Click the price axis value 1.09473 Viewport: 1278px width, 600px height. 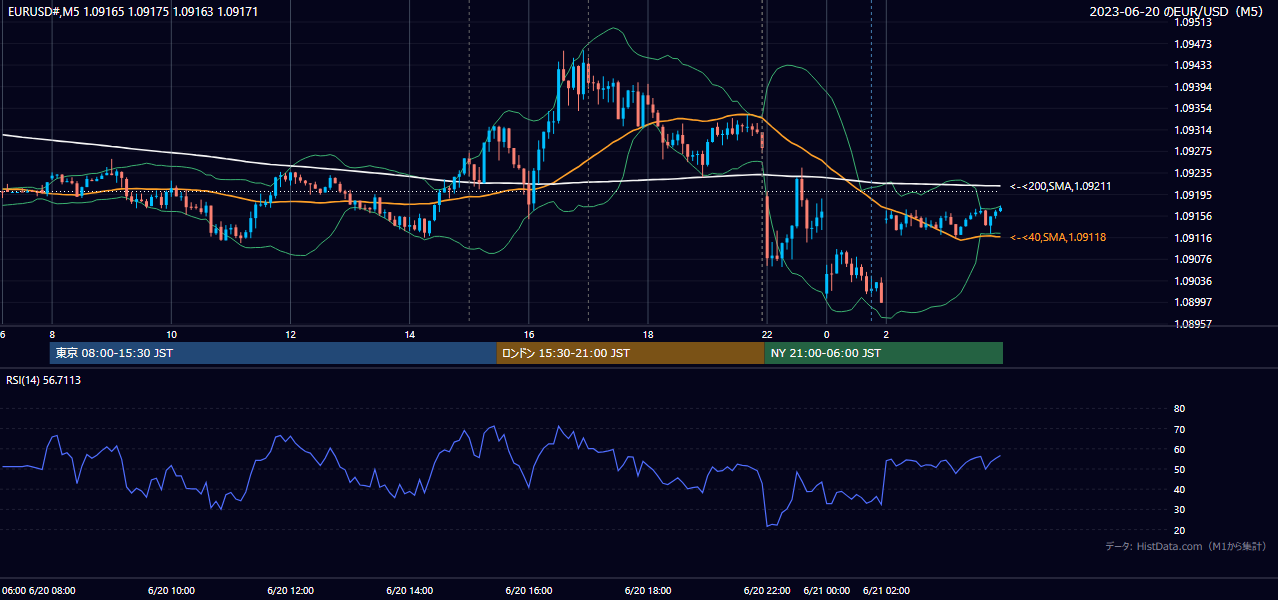(1194, 44)
